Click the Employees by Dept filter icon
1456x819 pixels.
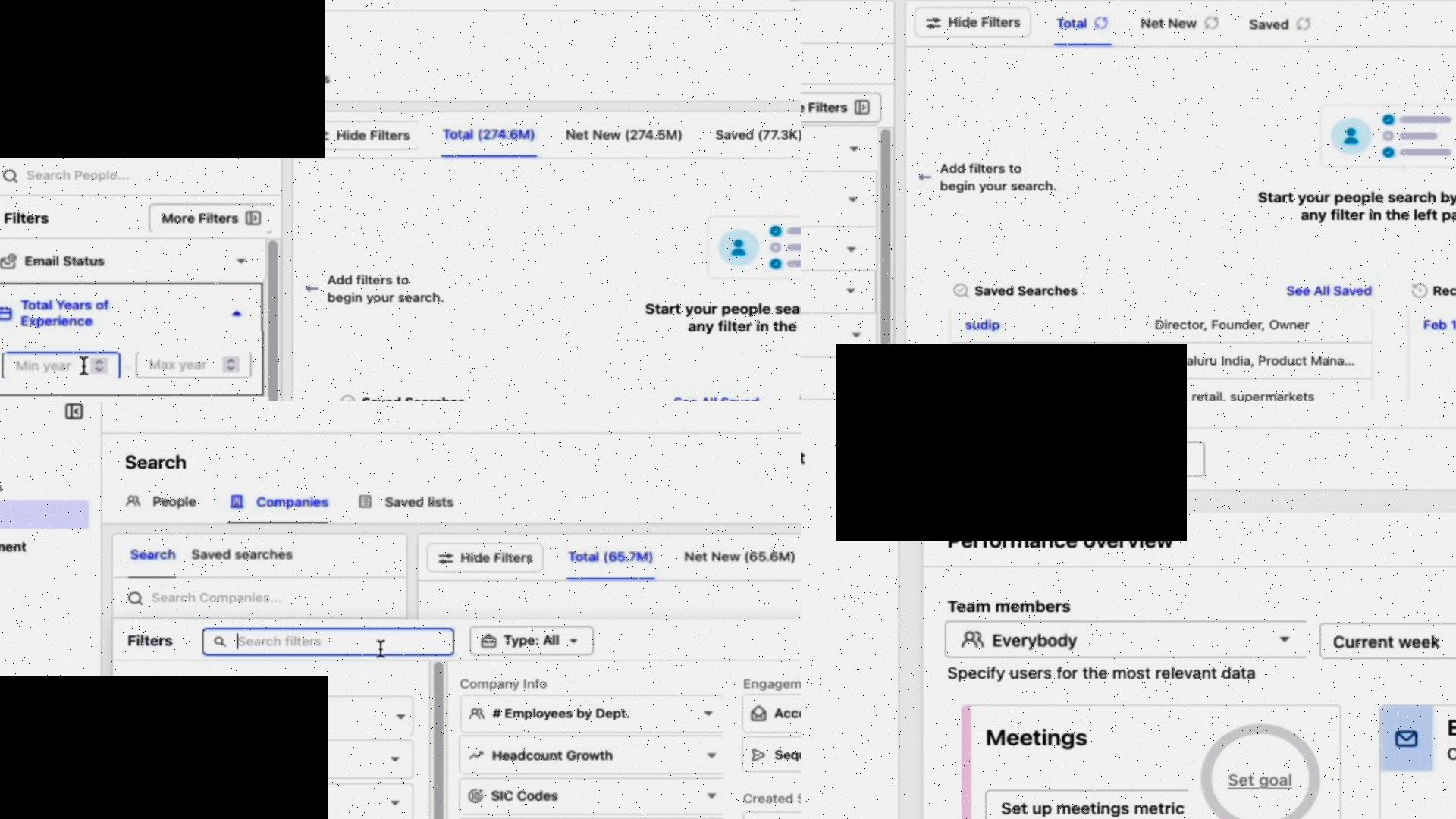click(x=477, y=713)
